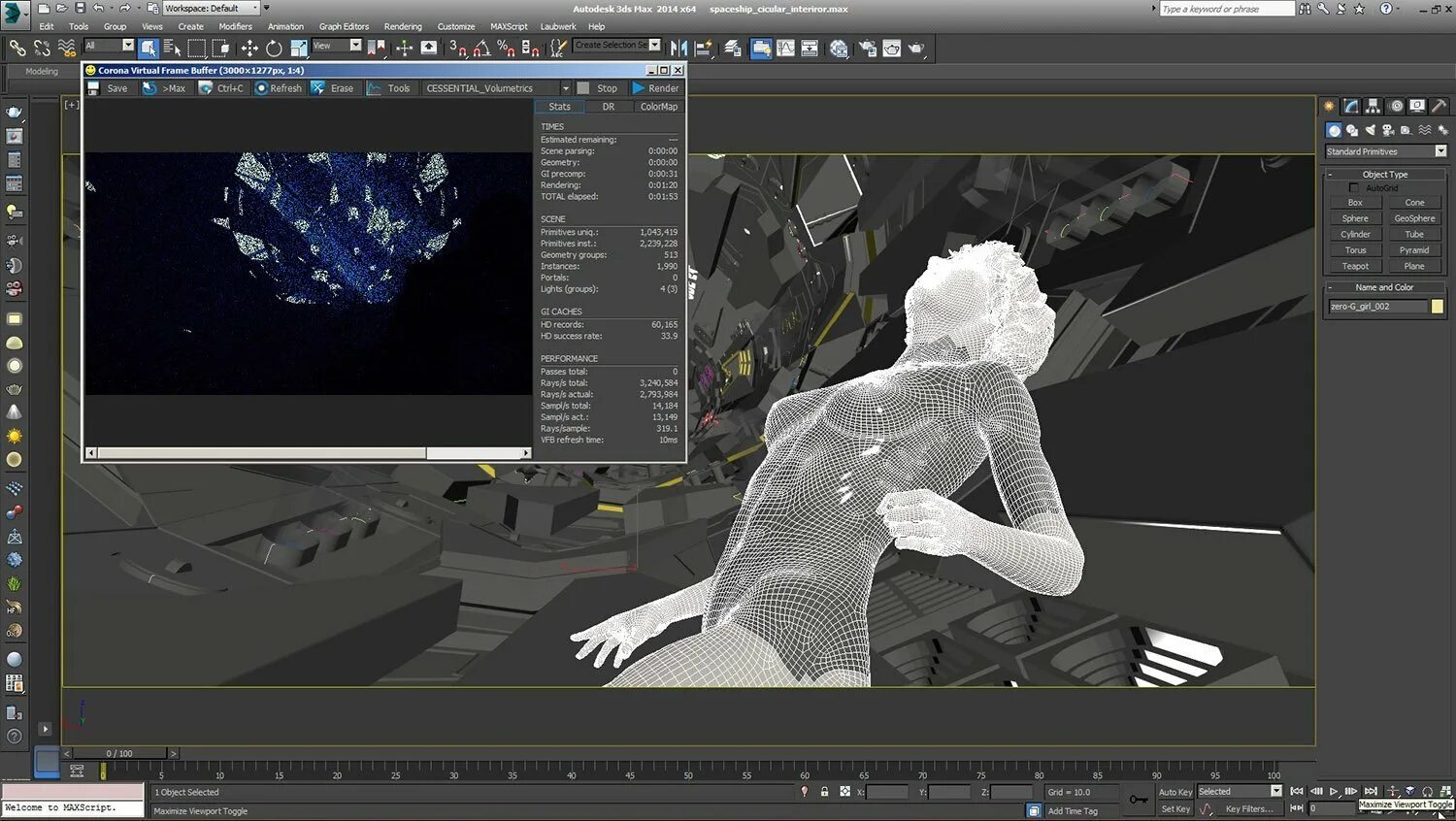Toggle Auto Key animation mode

point(1175,792)
